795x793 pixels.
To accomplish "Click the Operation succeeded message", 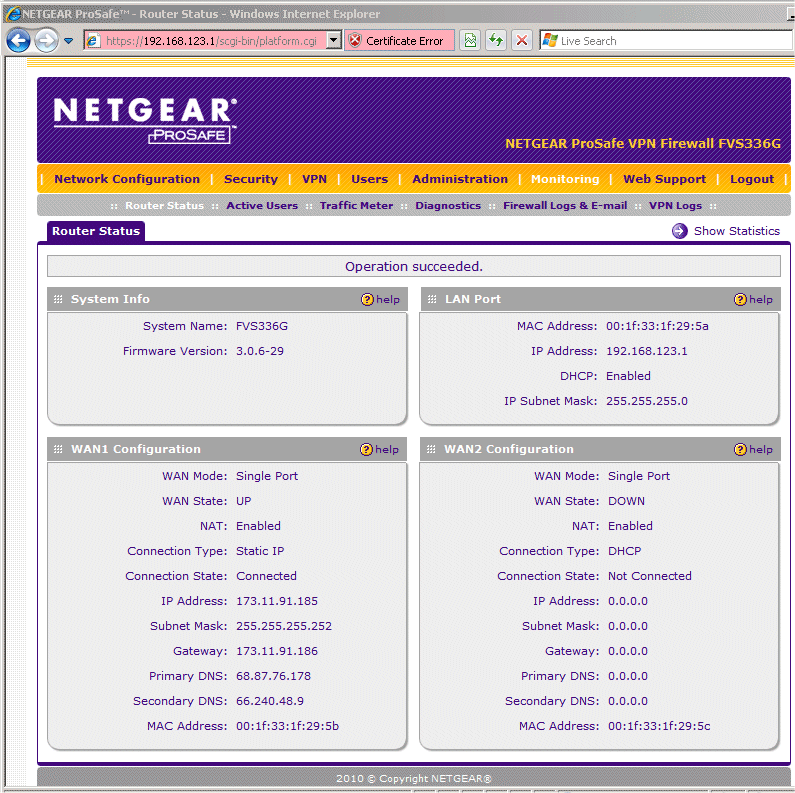I will (x=414, y=266).
